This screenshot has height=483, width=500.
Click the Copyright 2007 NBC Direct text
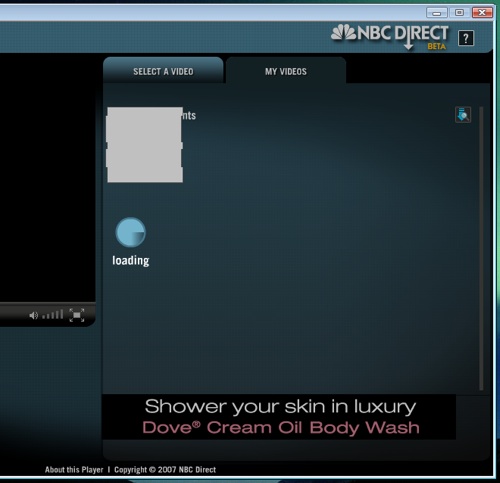click(x=165, y=470)
